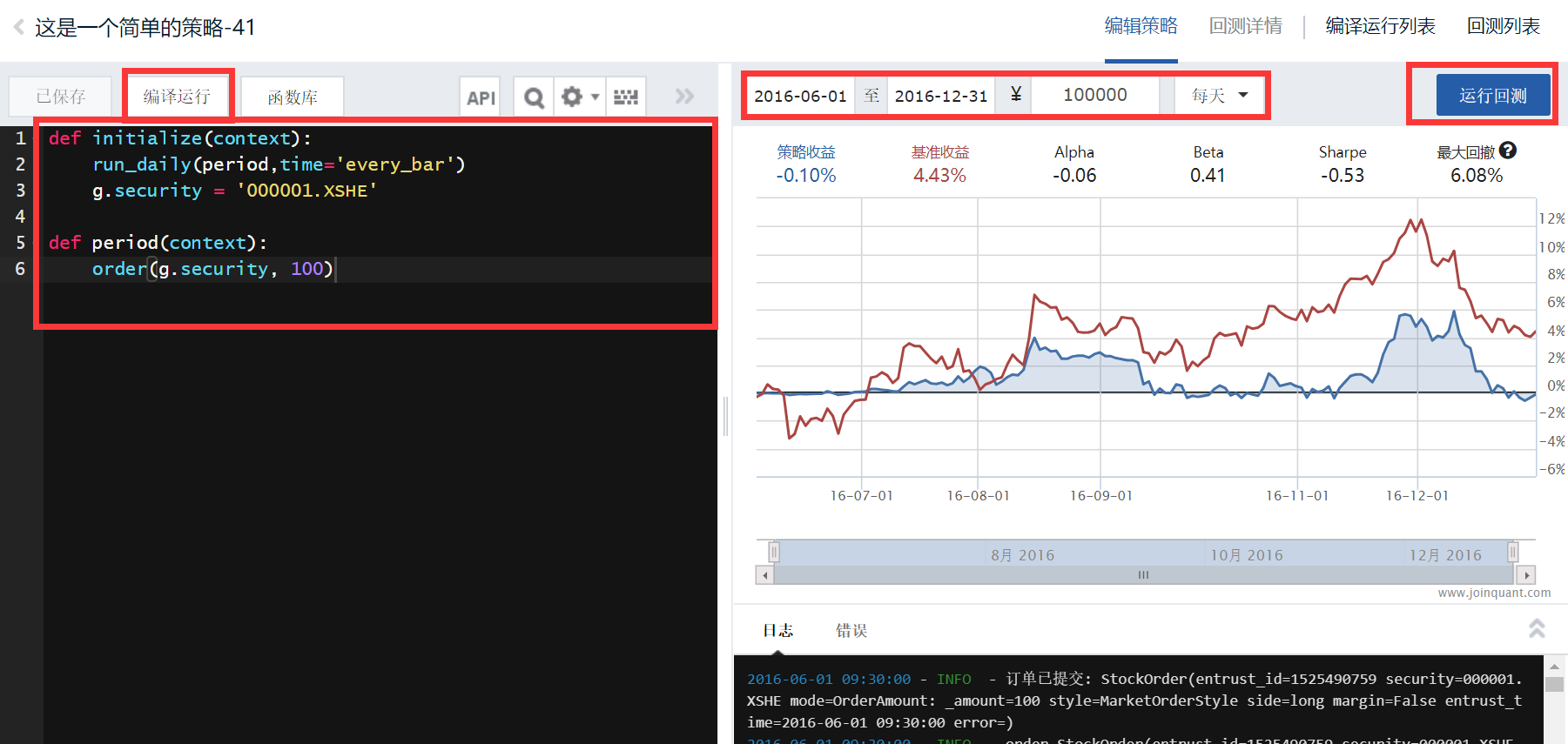Click the 已保存 button
The image size is (1568, 744).
pos(60,97)
